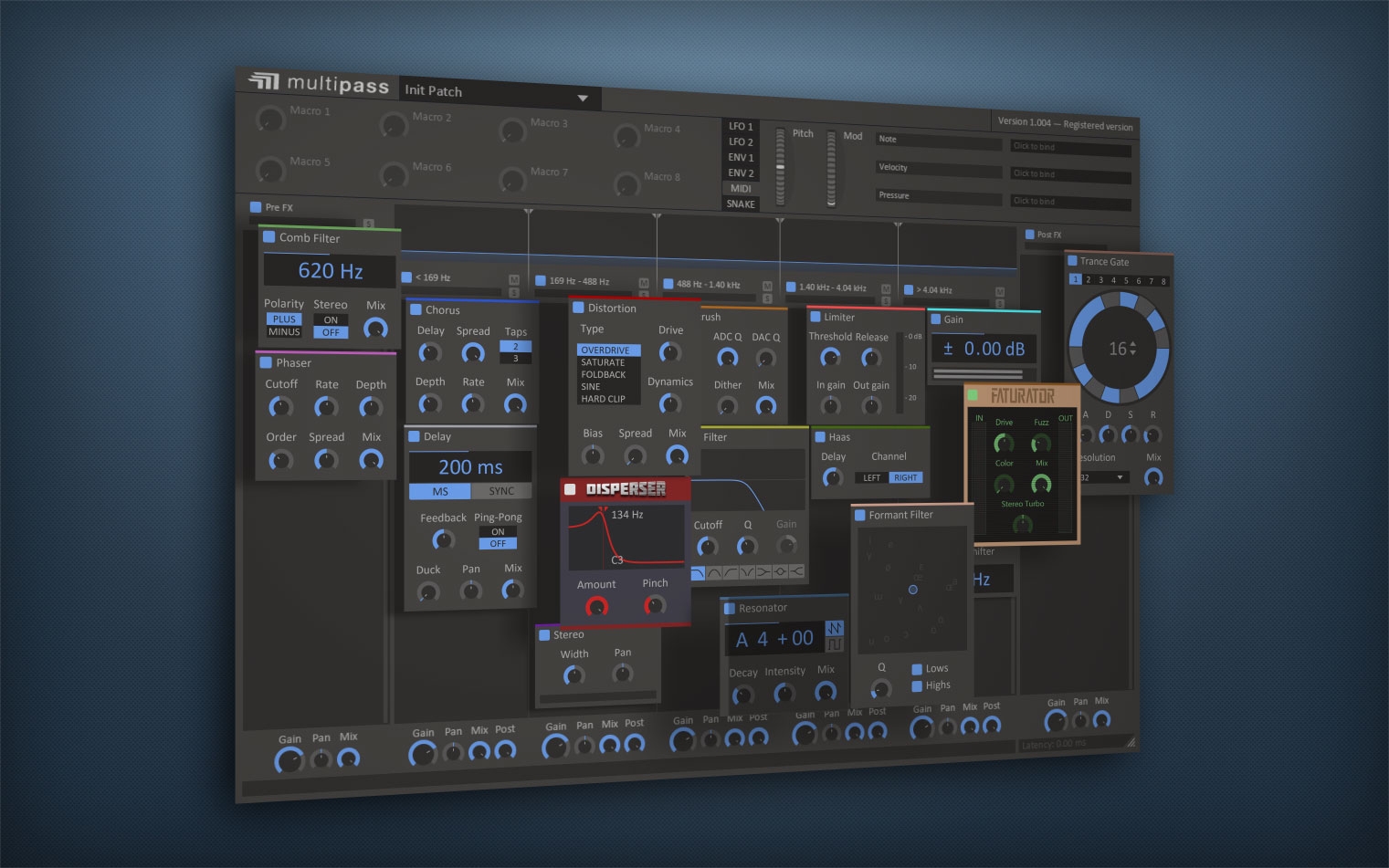Open the Trance Gate resolution dropdown

pos(1103,477)
